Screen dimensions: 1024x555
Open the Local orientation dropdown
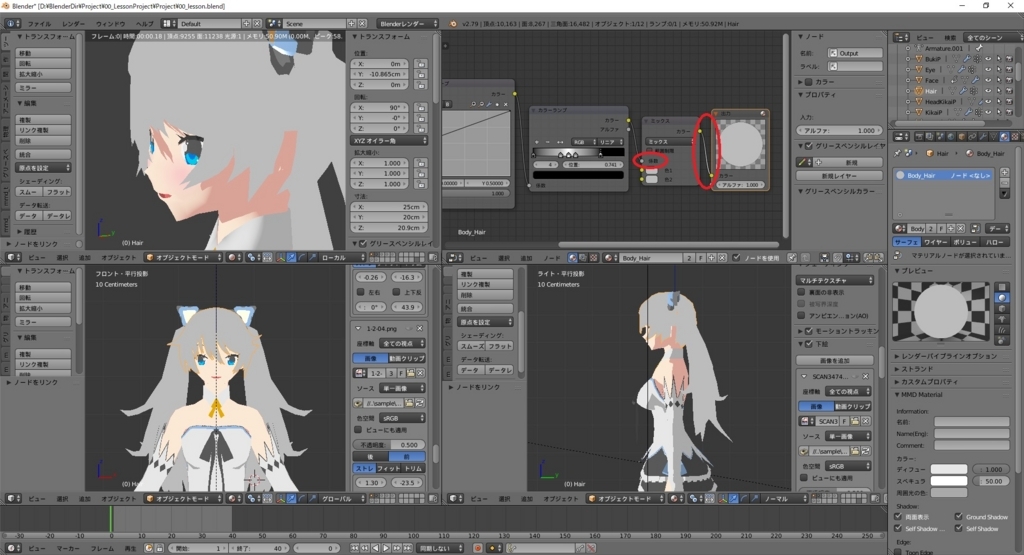point(342,258)
